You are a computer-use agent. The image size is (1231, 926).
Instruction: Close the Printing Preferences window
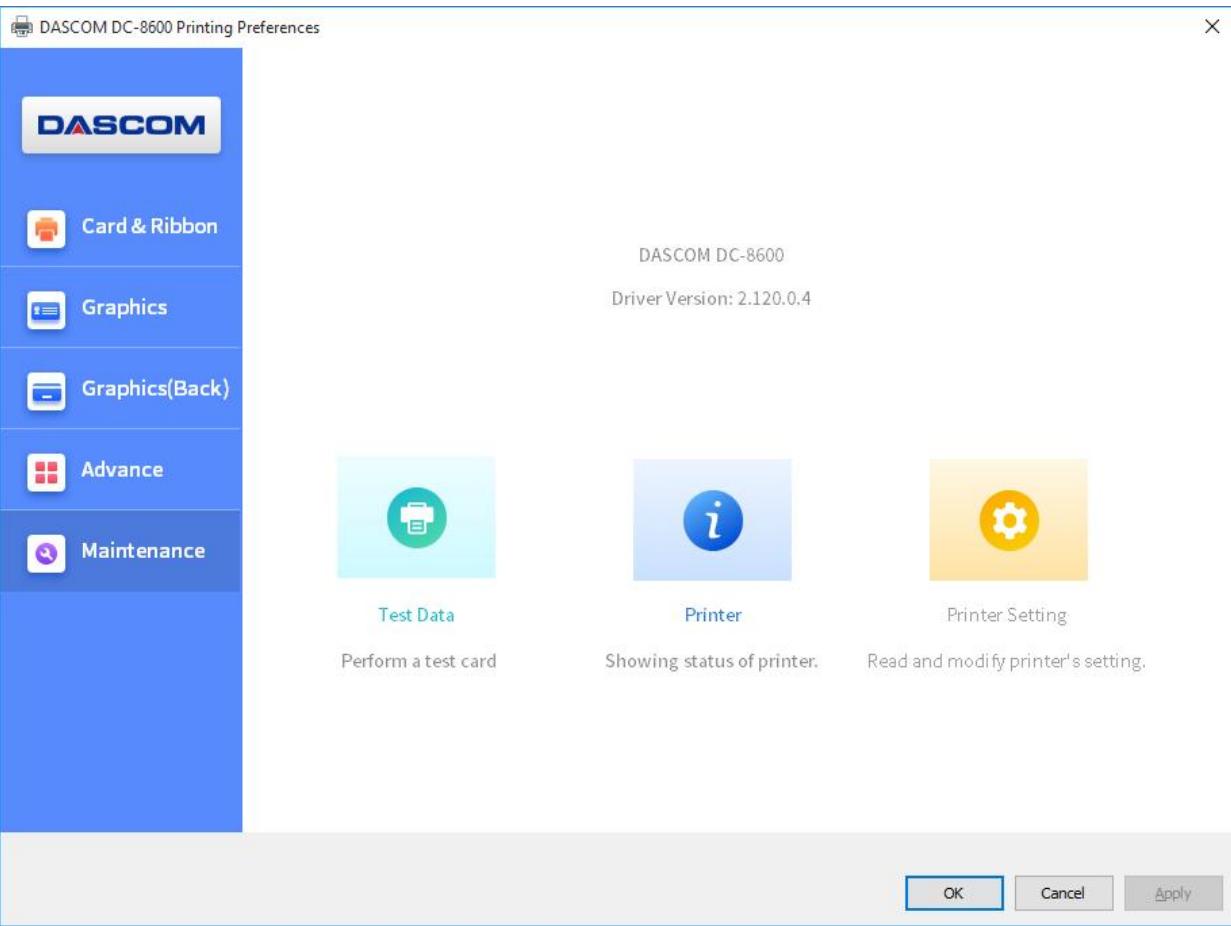click(x=1212, y=28)
